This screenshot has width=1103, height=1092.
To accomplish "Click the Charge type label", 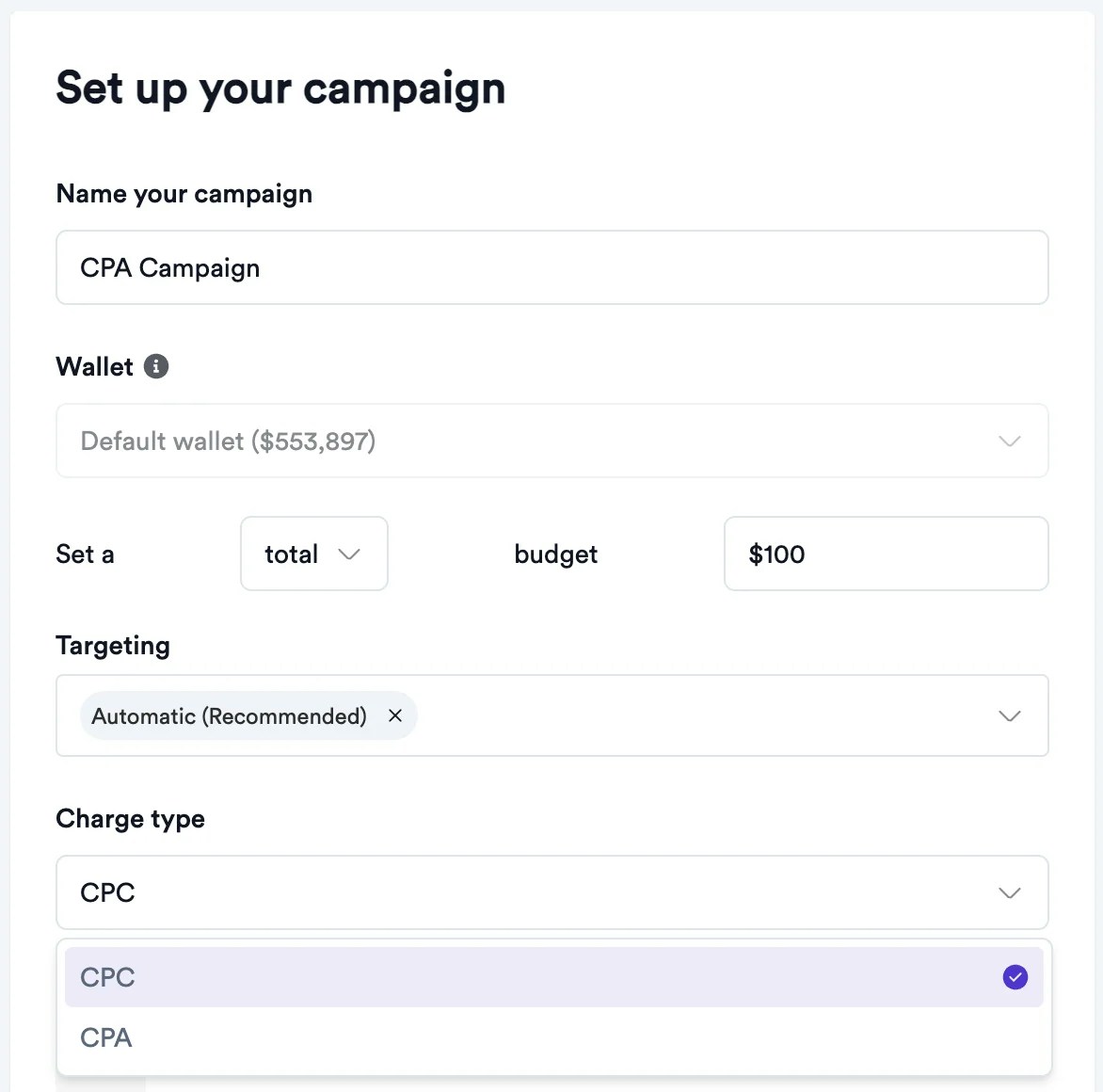I will pyautogui.click(x=130, y=819).
